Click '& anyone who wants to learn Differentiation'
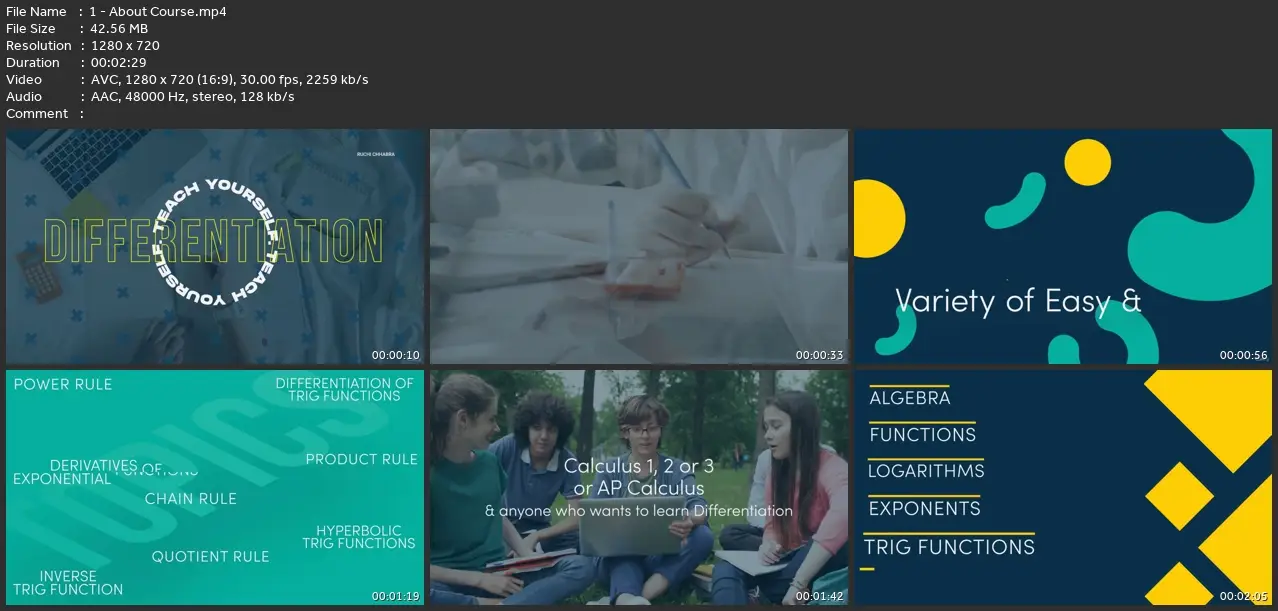Viewport: 1278px width, 611px height. click(x=639, y=511)
